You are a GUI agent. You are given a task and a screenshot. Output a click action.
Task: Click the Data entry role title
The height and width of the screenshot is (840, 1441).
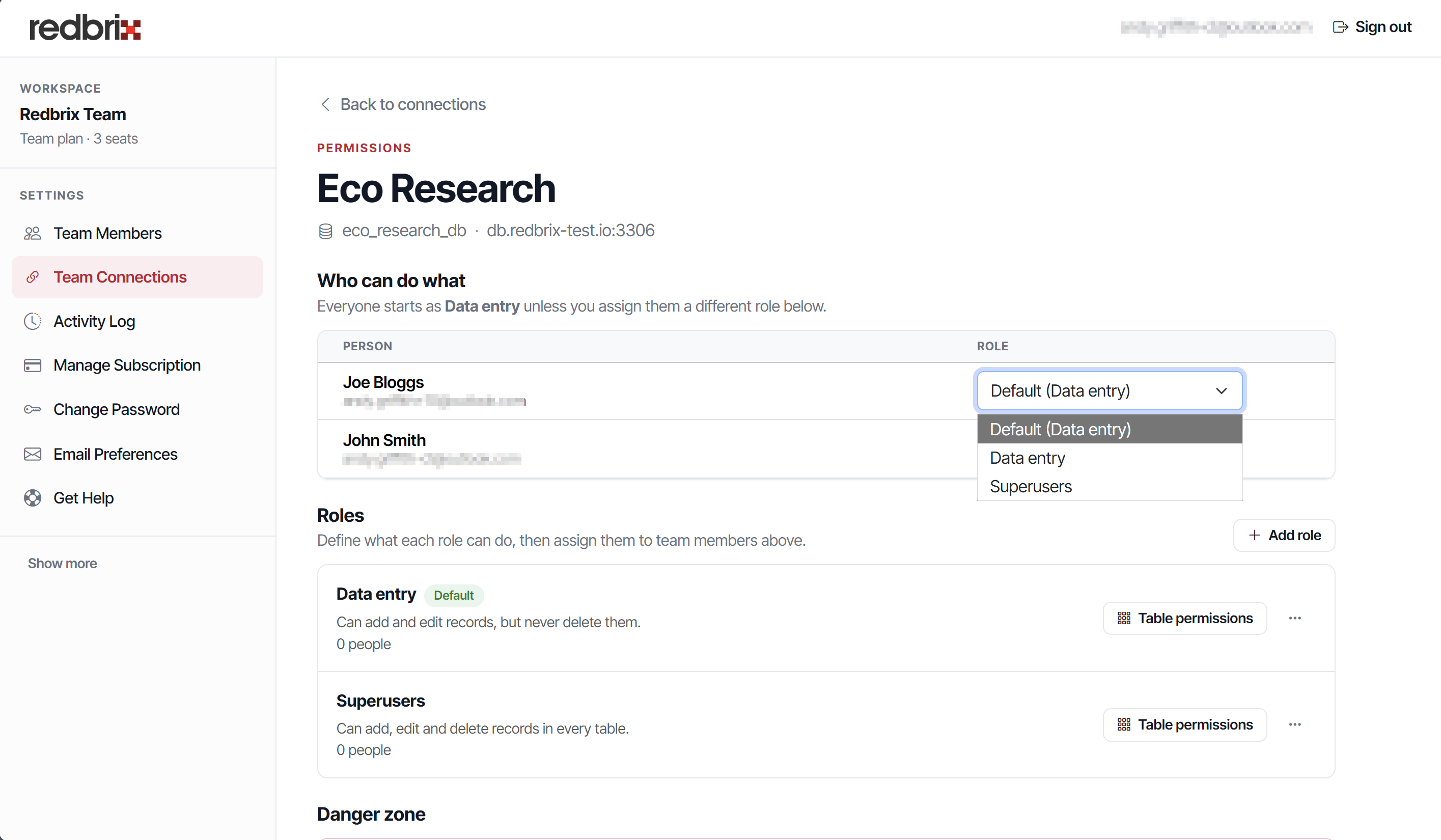click(x=376, y=594)
